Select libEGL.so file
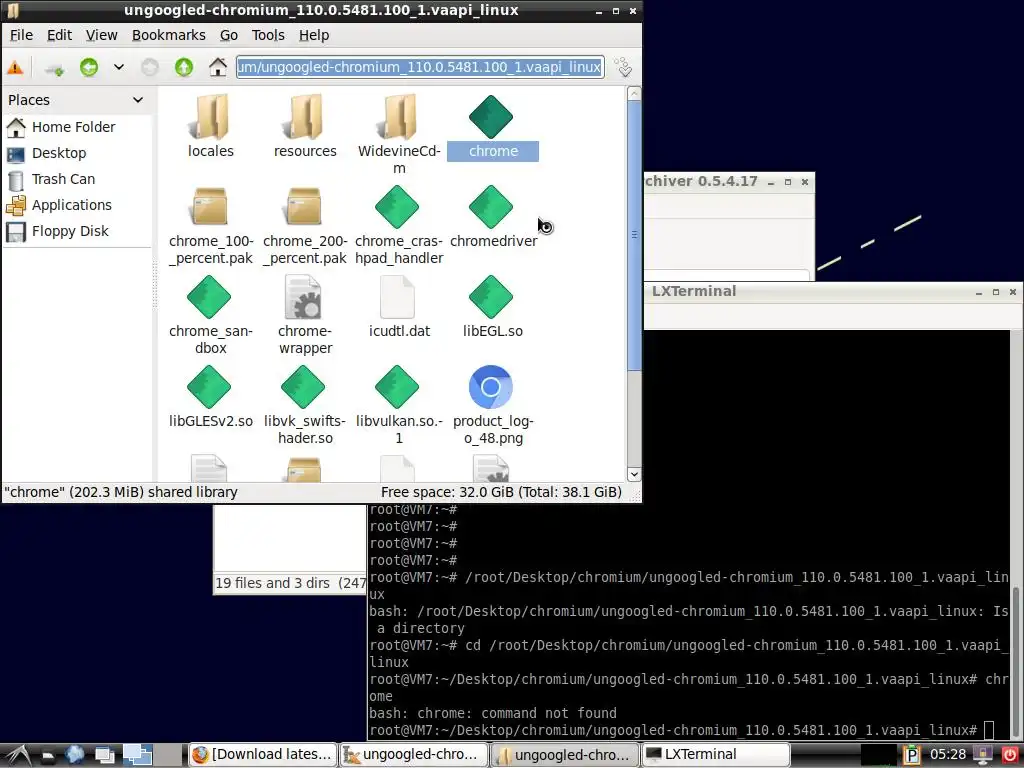Image resolution: width=1024 pixels, height=768 pixels. point(493,307)
